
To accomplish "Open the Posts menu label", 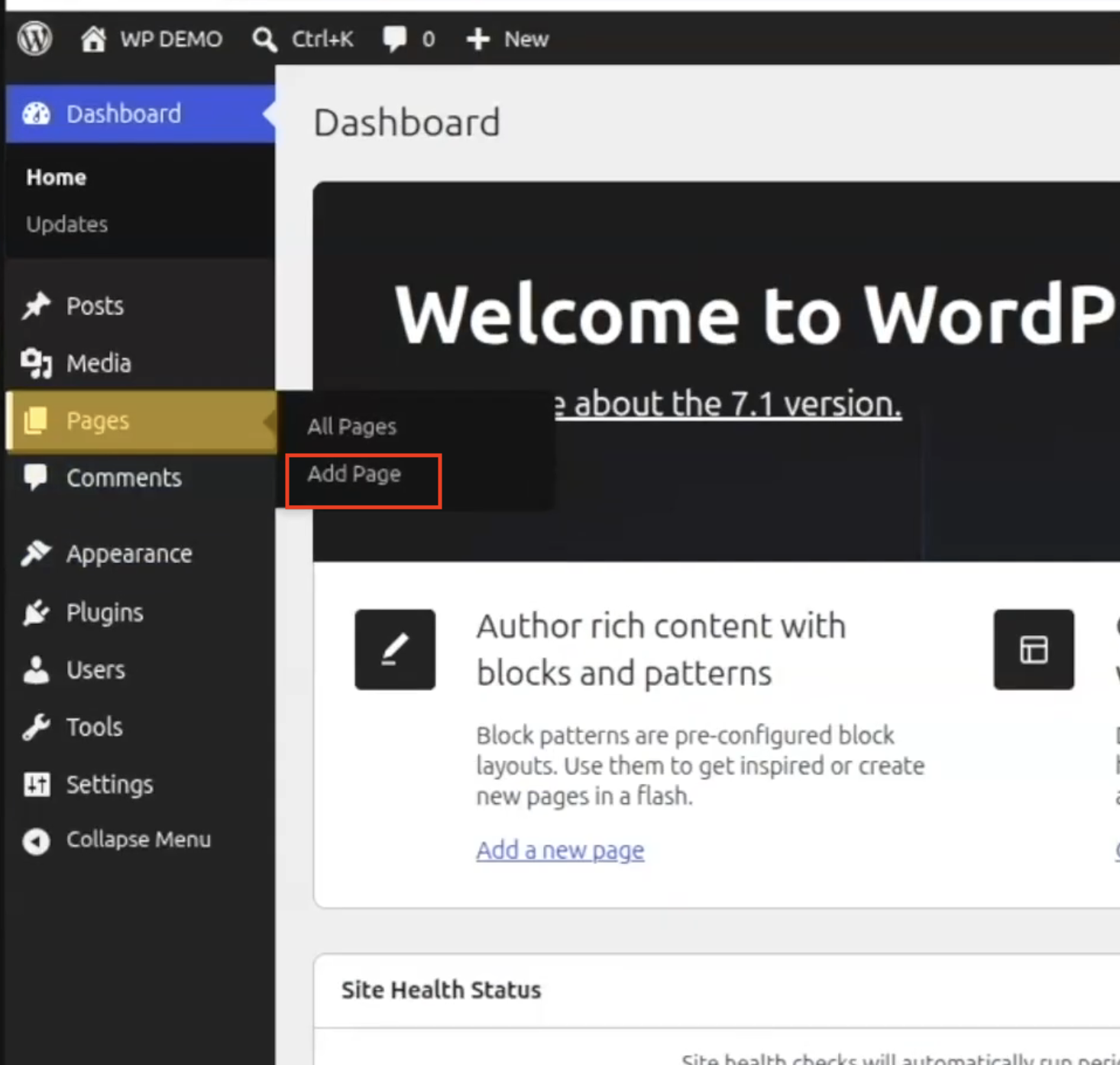I will (95, 306).
